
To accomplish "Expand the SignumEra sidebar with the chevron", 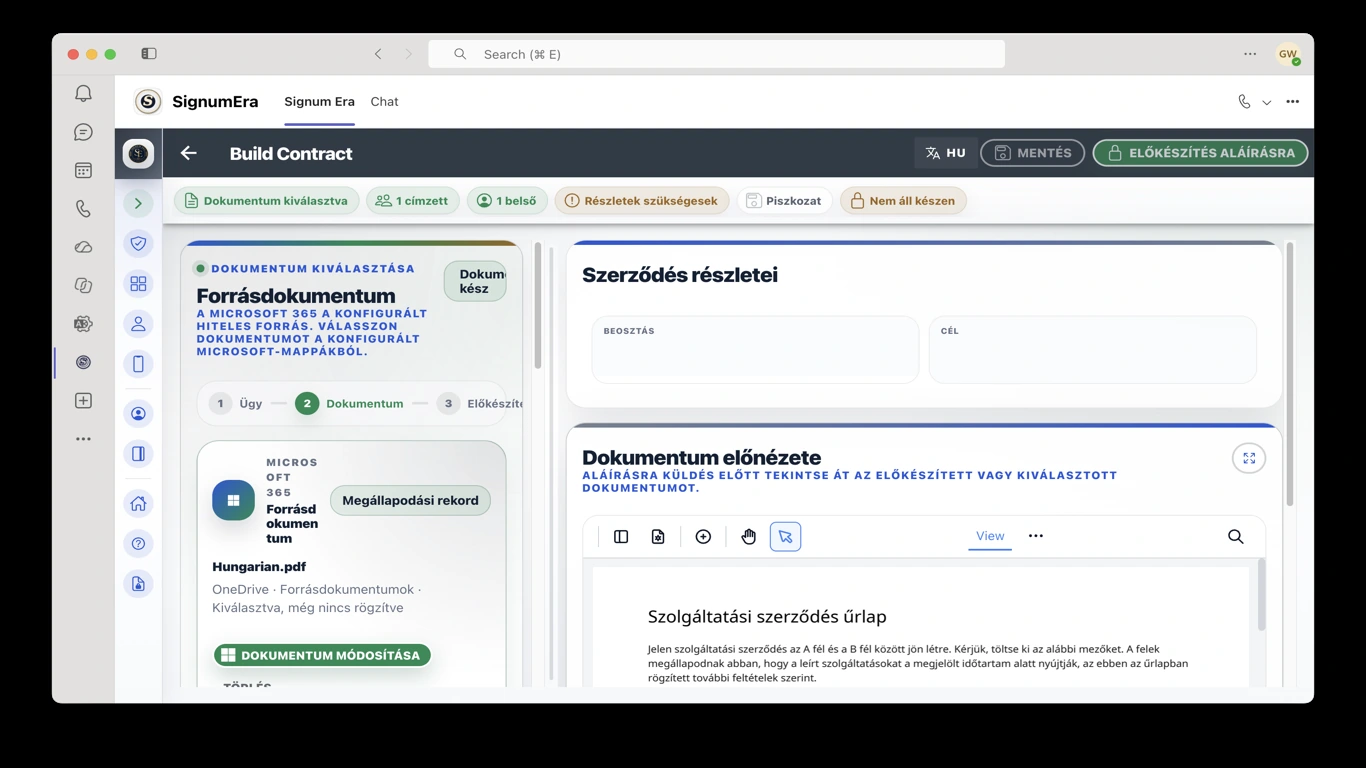I will coord(138,203).
